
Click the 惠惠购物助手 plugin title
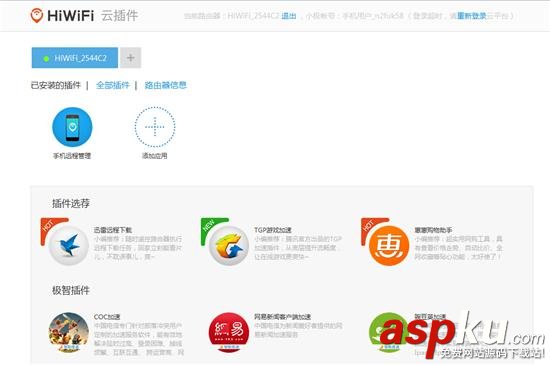pyautogui.click(x=434, y=230)
